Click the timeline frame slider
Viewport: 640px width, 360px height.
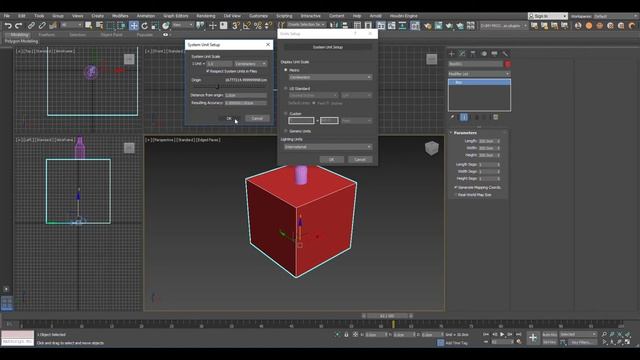[387, 316]
